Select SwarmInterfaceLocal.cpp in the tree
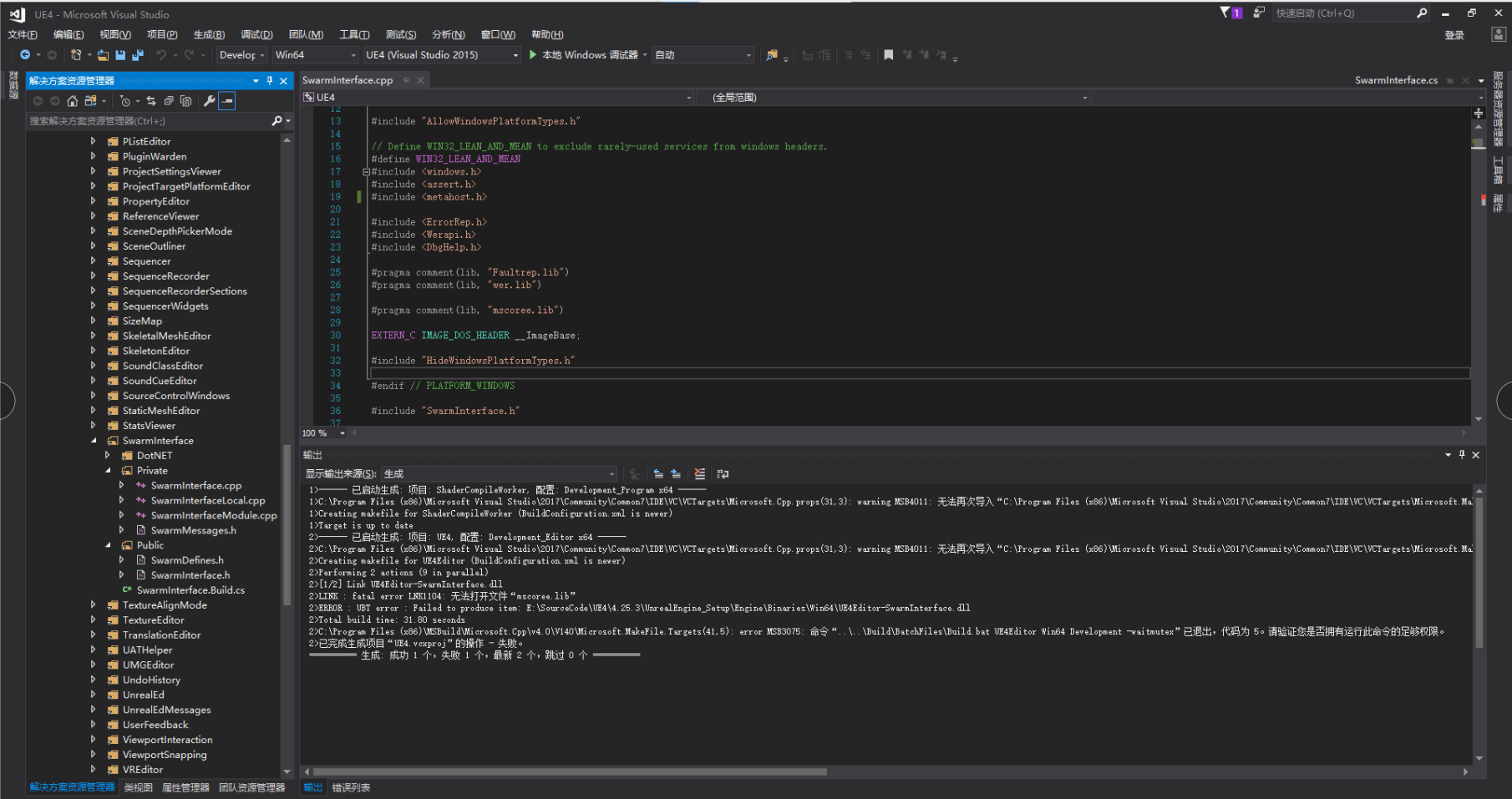 coord(208,501)
